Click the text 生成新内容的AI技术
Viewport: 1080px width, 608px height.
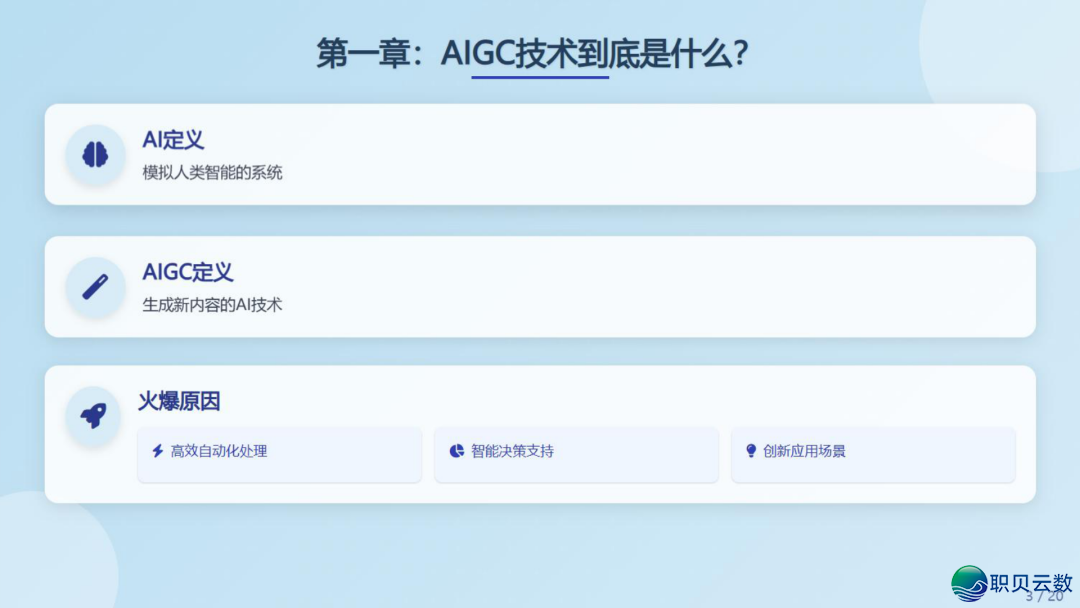212,304
